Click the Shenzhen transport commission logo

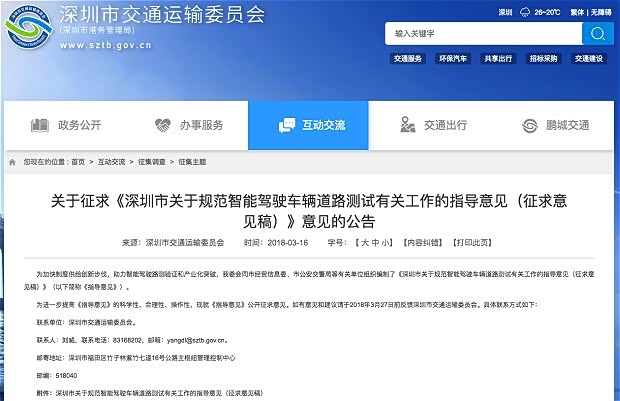28,27
